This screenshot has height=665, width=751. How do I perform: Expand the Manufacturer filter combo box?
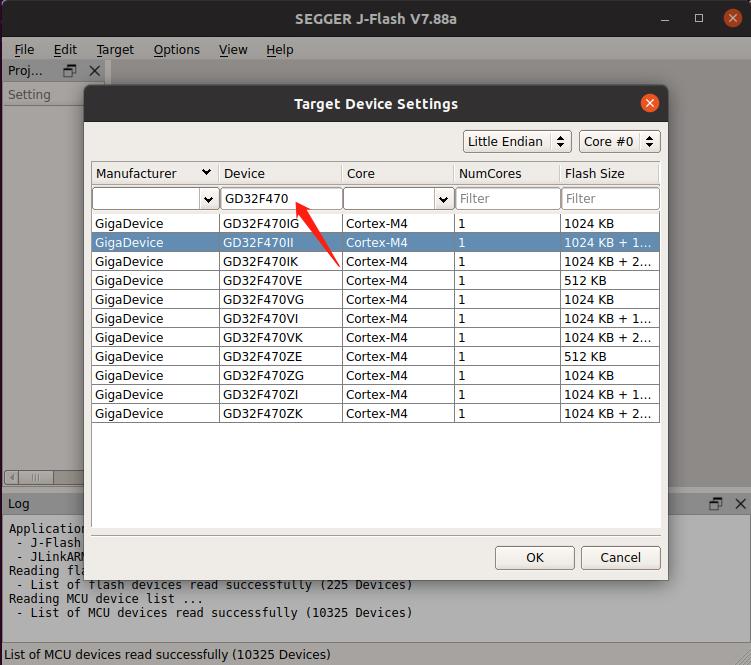[x=208, y=199]
